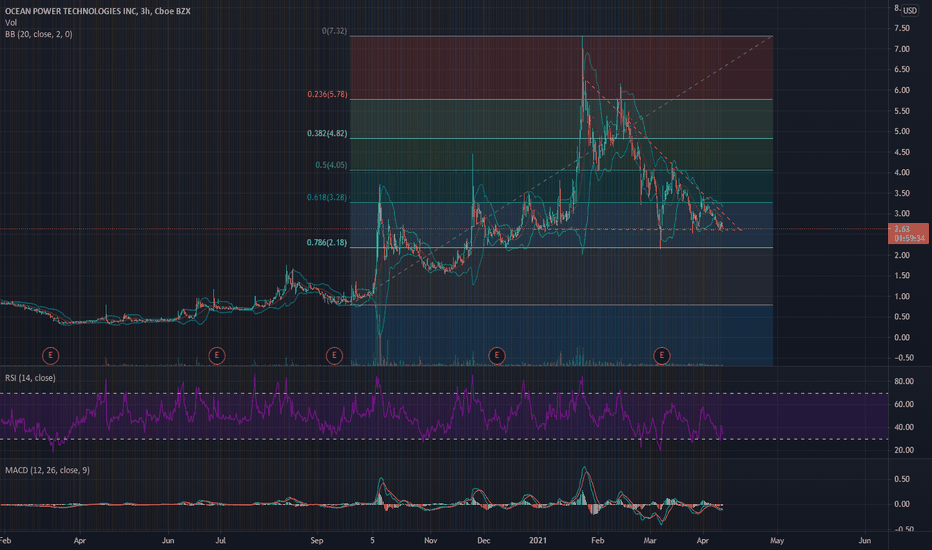Viewport: 932px width, 550px height.
Task: Select the USD currency button on price axis
Action: click(910, 10)
